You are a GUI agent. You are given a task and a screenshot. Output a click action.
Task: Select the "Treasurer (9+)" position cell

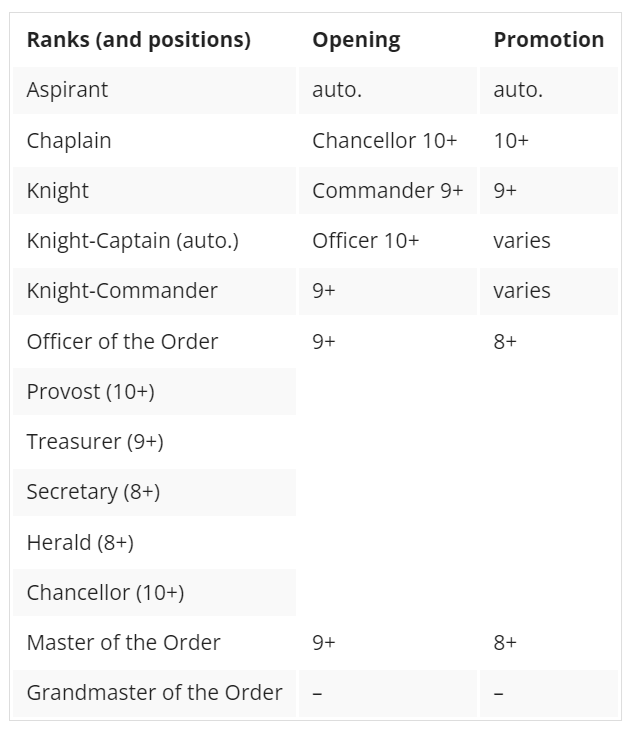pos(95,442)
